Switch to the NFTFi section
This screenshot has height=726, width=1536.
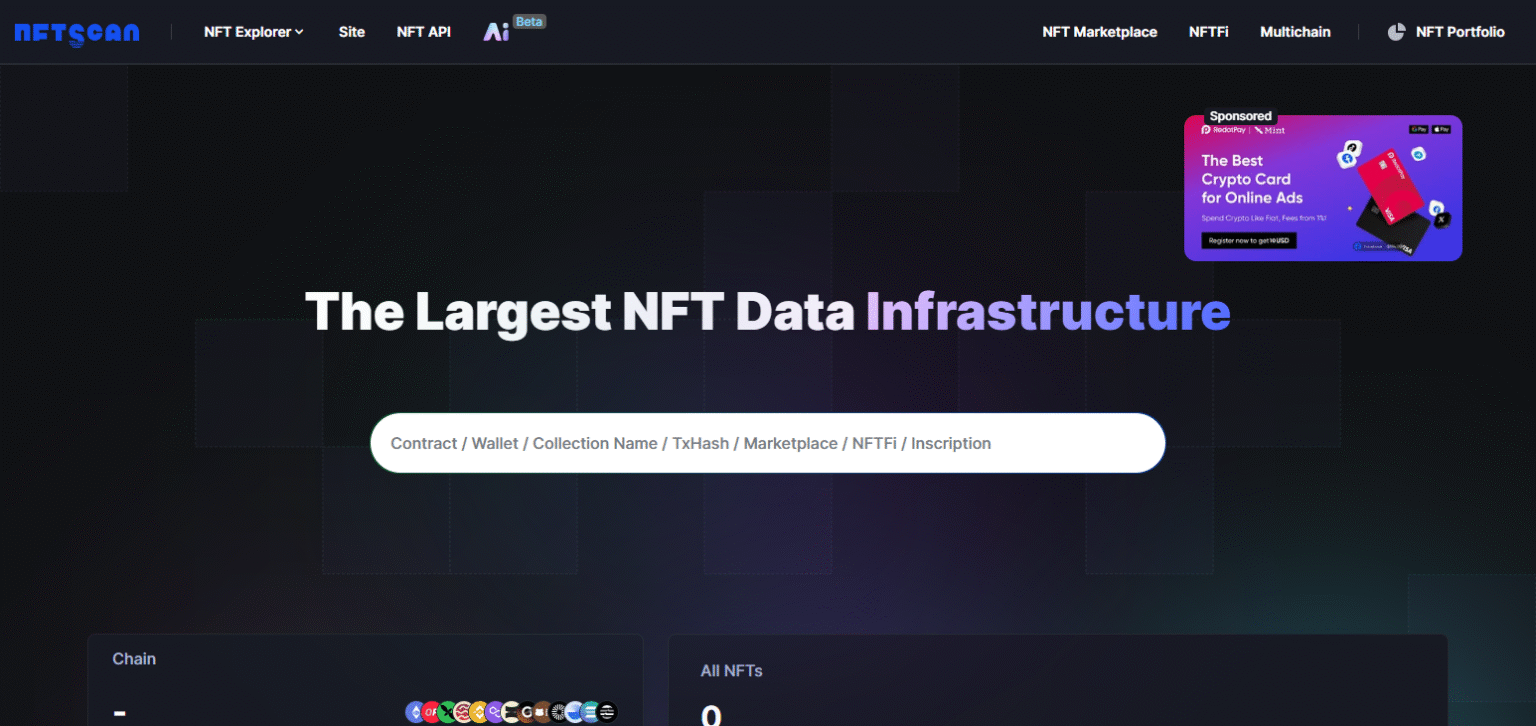(1208, 31)
